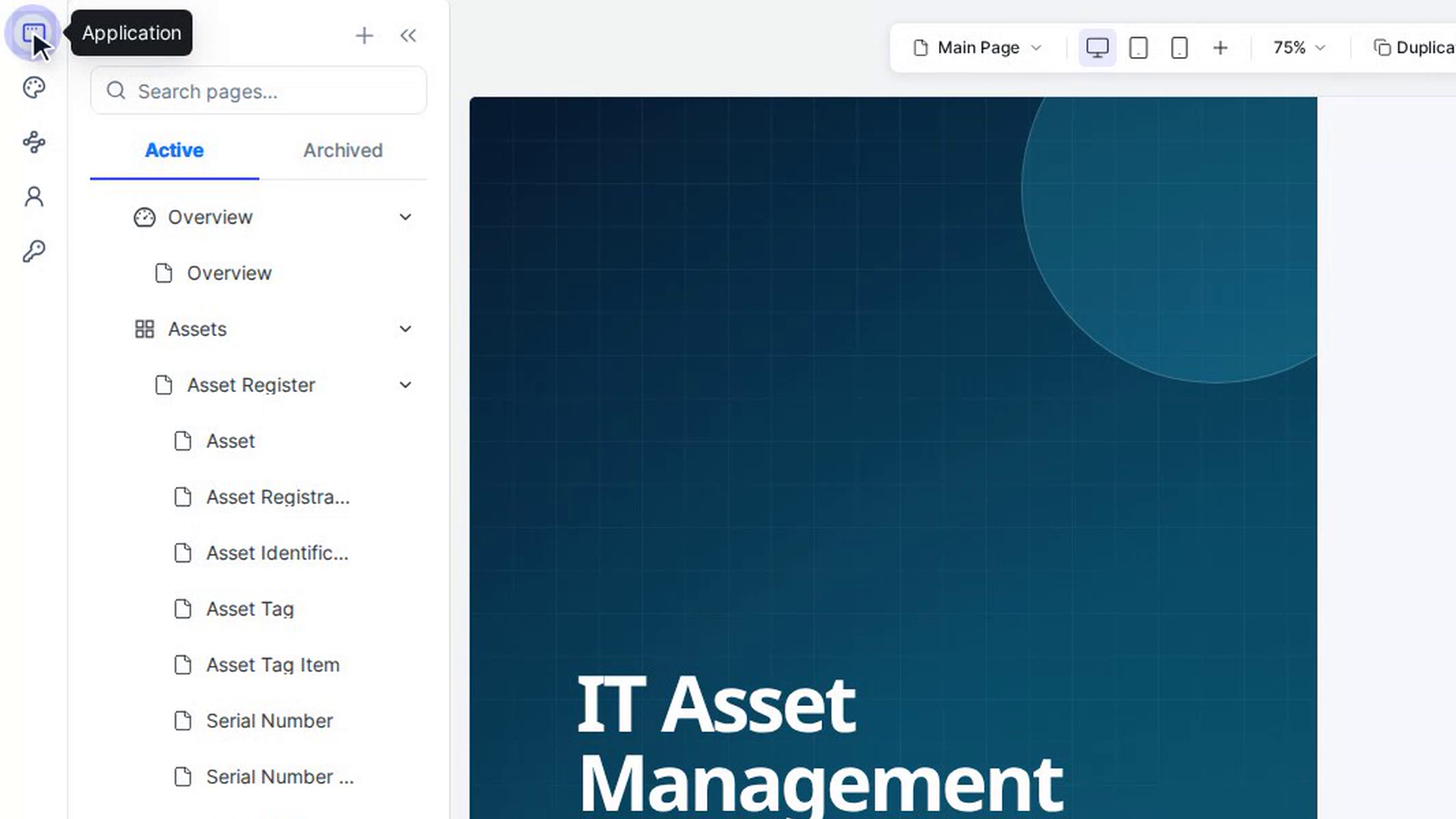Switch to tablet viewport
The width and height of the screenshot is (1456, 819).
coord(1138,48)
